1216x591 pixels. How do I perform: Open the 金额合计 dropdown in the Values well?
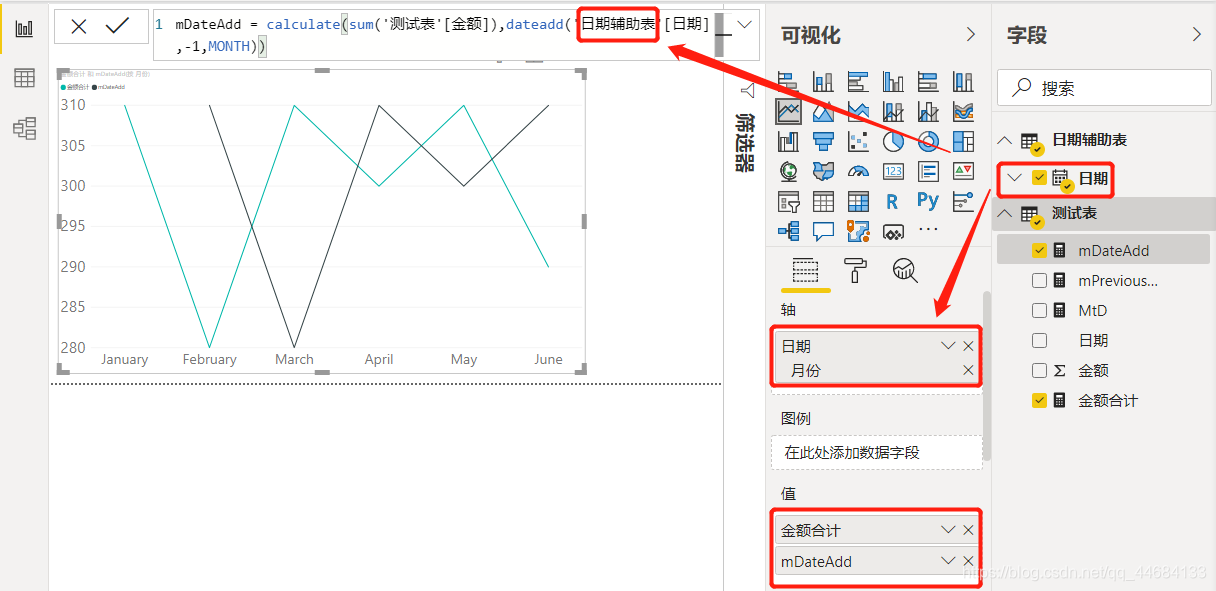tap(947, 528)
